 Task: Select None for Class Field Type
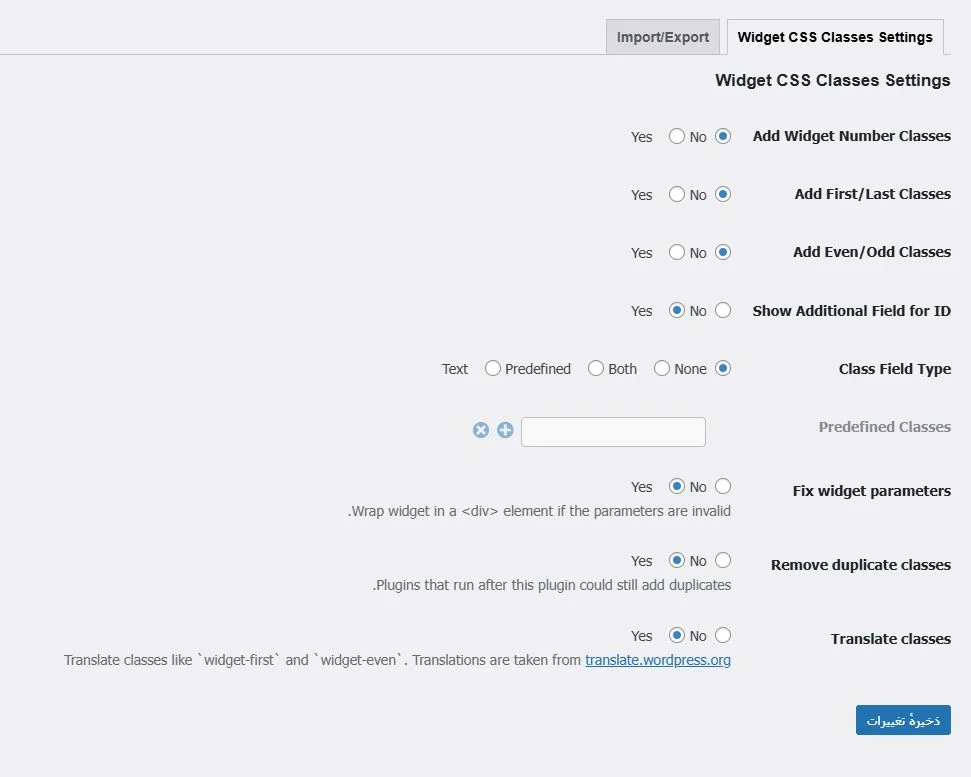[x=722, y=368]
